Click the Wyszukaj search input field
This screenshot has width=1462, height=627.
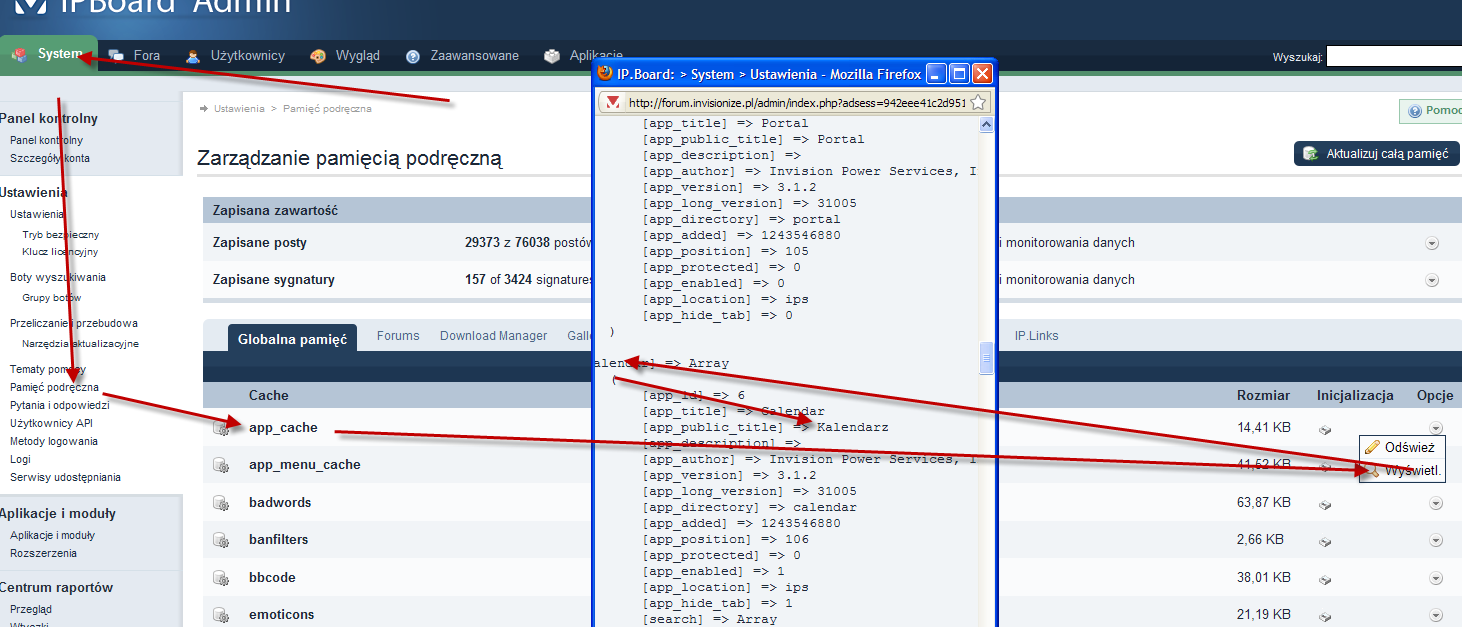pos(1393,57)
